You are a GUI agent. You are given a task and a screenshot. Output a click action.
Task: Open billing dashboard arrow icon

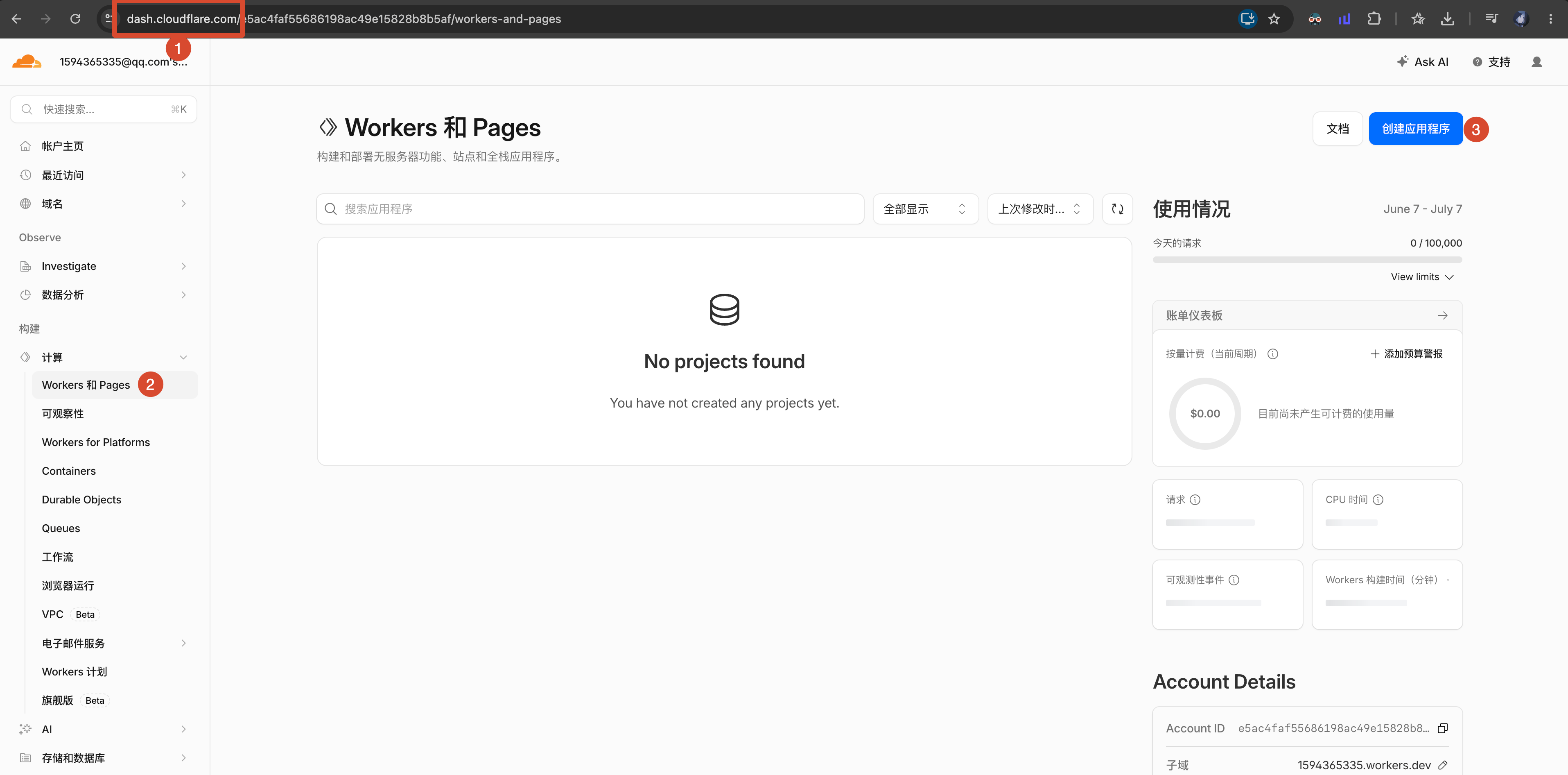coord(1443,315)
